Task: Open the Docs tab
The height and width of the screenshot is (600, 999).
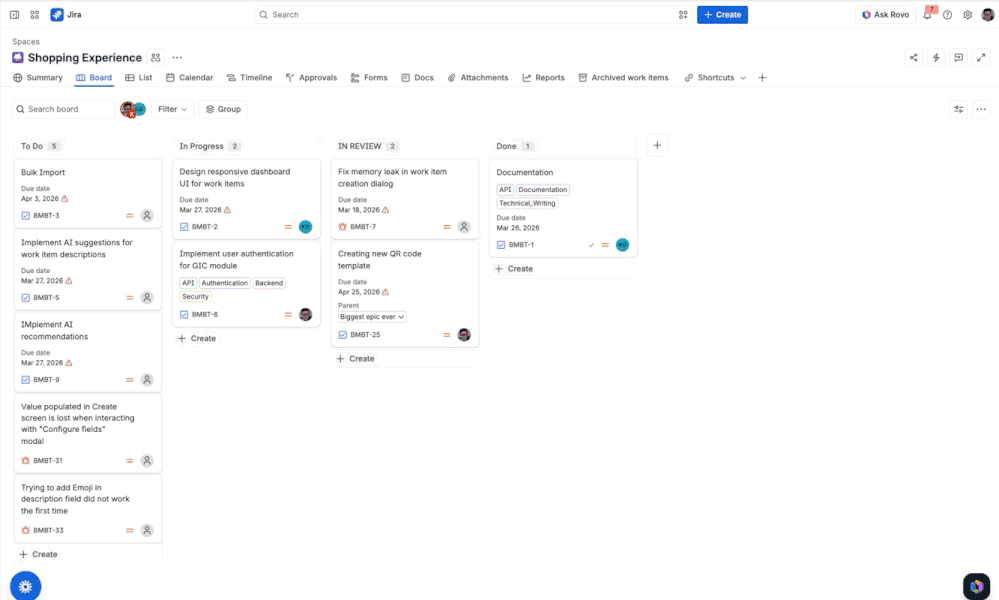Action: (x=417, y=78)
